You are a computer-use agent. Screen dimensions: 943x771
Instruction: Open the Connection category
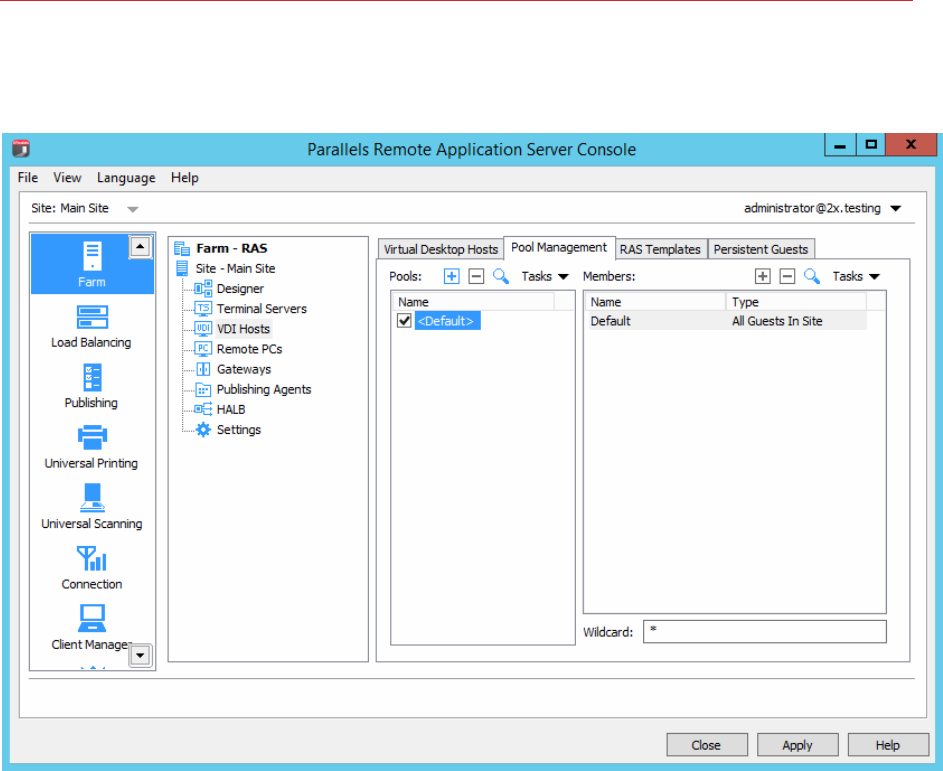[x=91, y=568]
